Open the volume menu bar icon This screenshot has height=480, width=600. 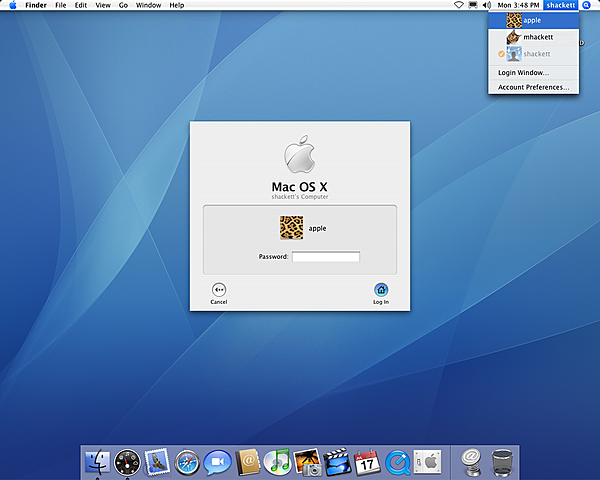(487, 5)
